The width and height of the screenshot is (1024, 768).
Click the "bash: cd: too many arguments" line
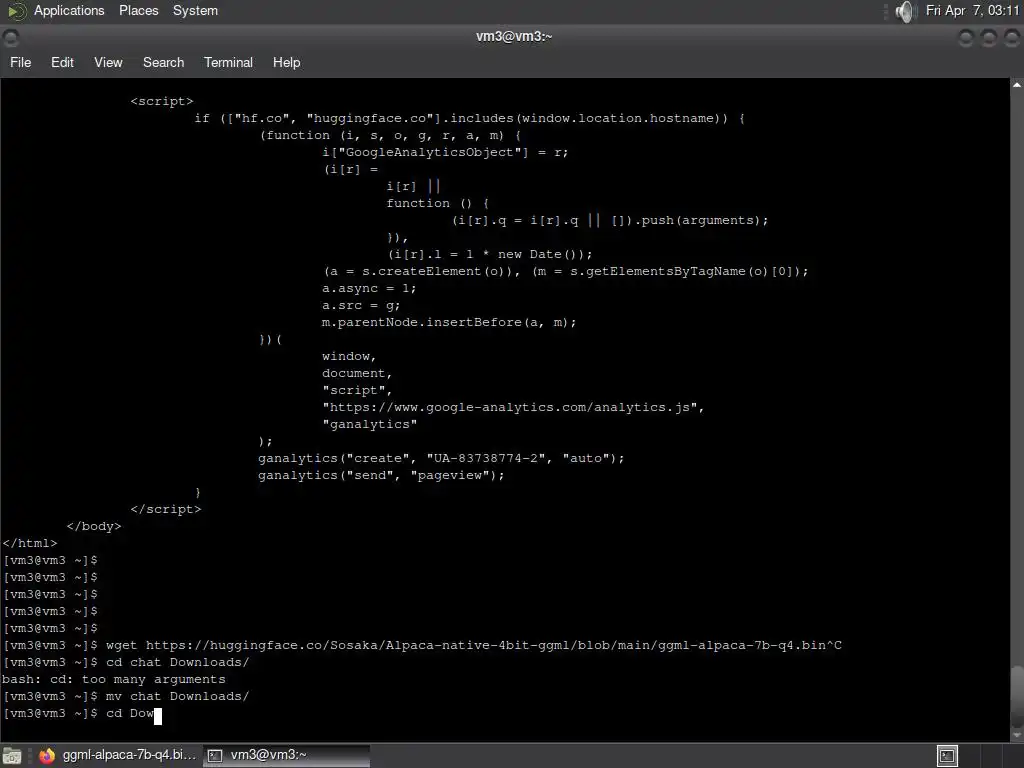[x=114, y=679]
